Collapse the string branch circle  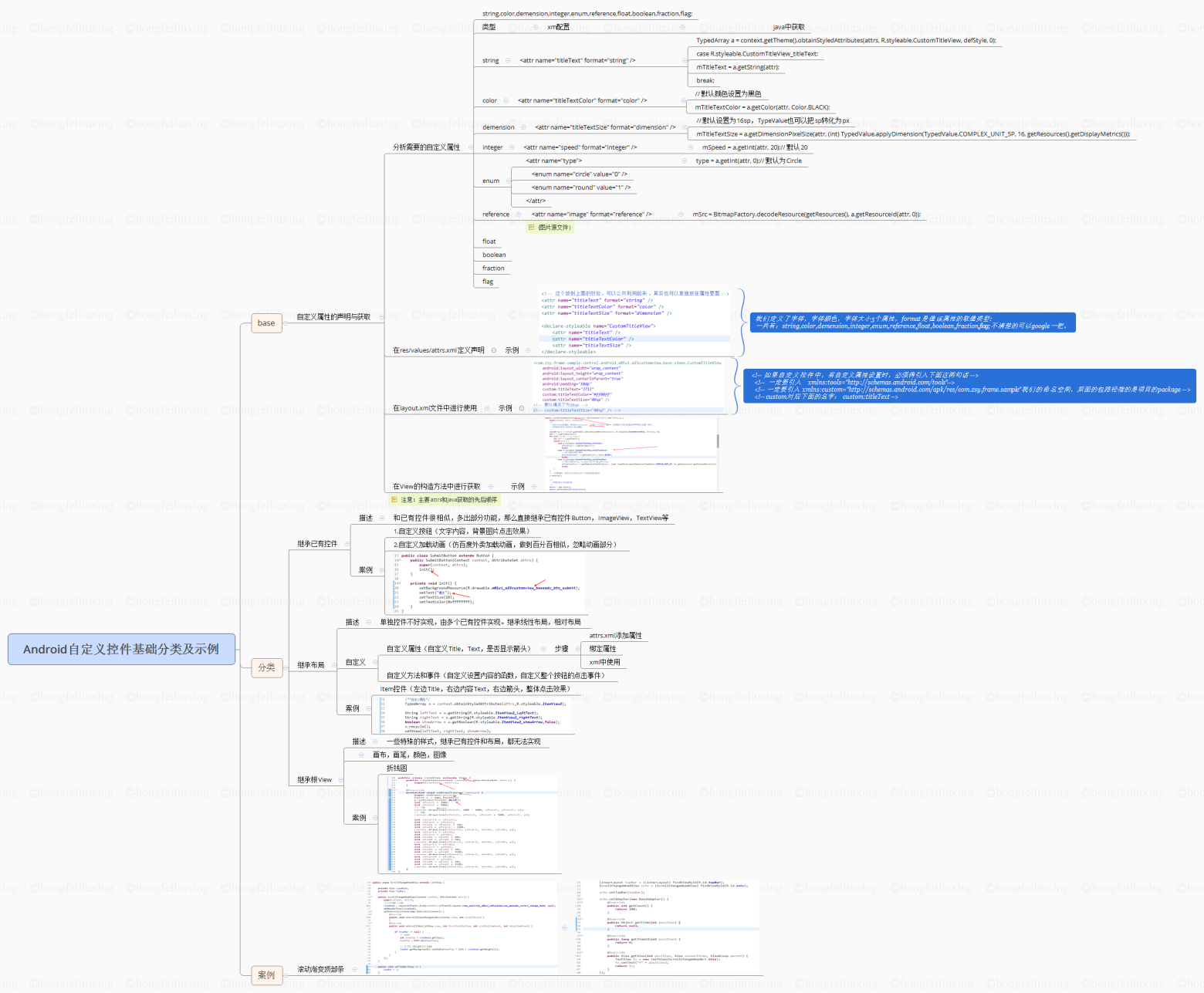pos(508,60)
